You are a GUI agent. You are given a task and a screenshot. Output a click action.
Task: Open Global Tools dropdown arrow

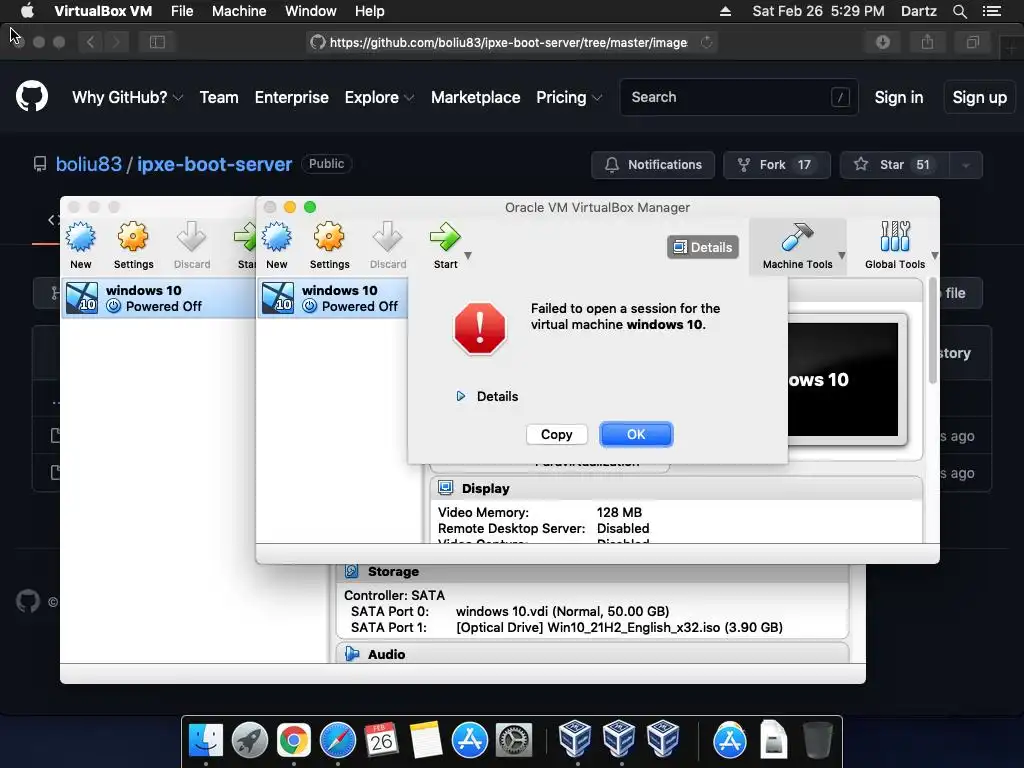point(935,256)
